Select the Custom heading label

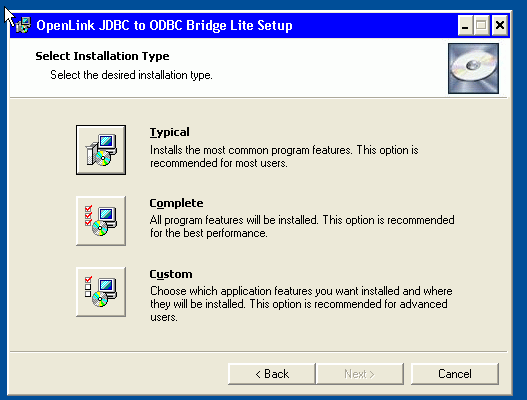(x=171, y=274)
